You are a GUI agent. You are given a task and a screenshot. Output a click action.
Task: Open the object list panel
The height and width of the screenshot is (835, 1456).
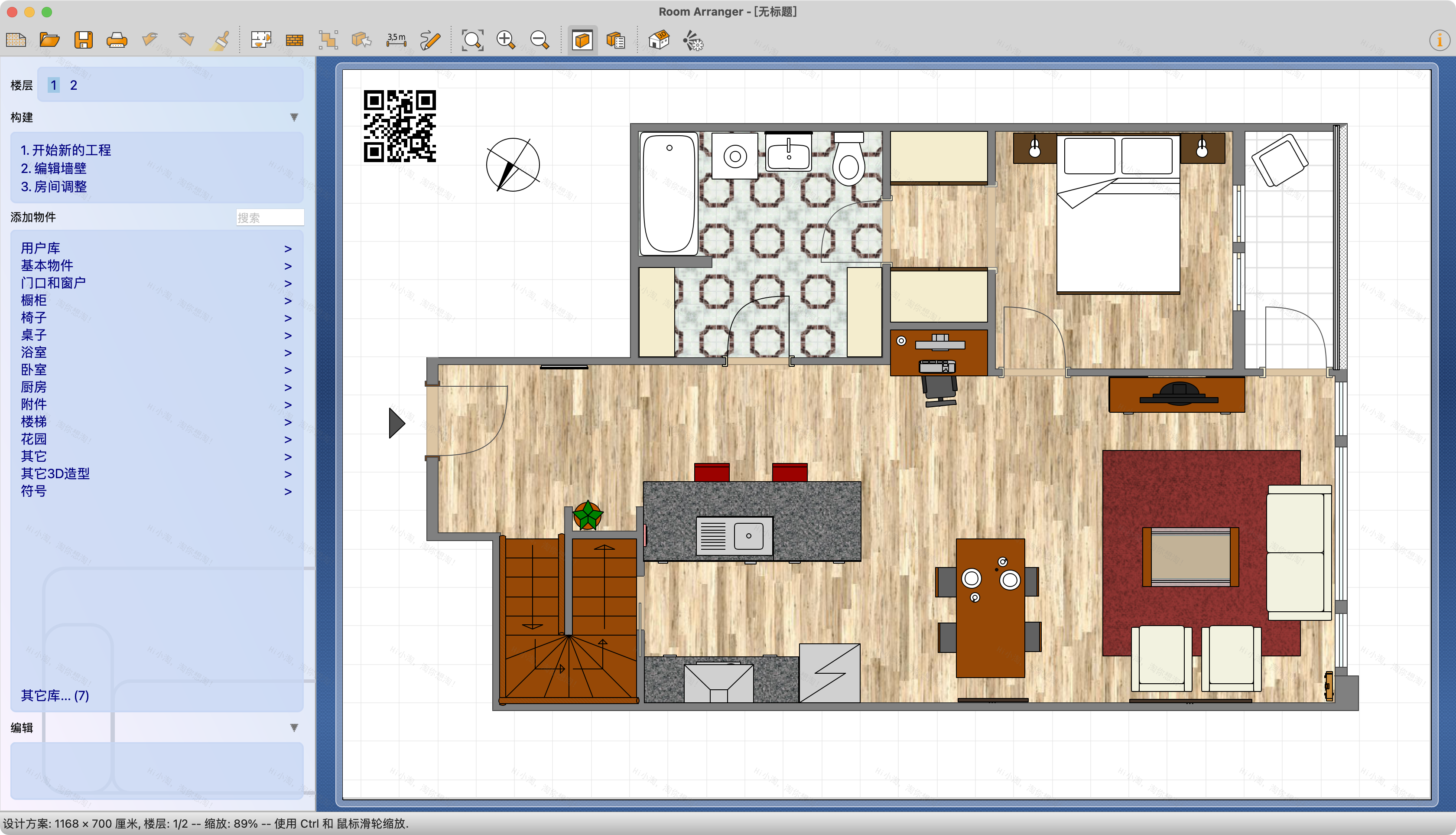[616, 39]
